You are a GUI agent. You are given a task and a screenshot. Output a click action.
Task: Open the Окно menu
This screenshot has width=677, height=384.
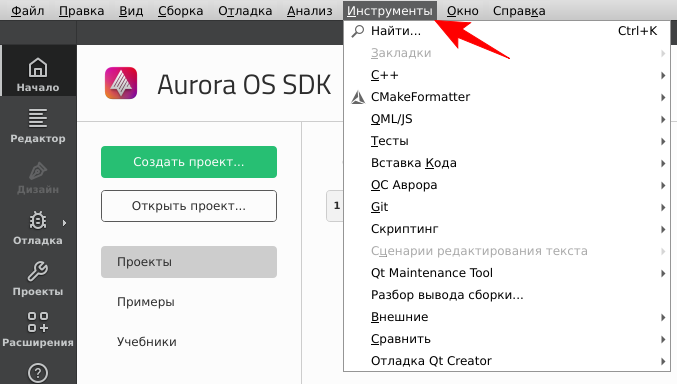[463, 10]
